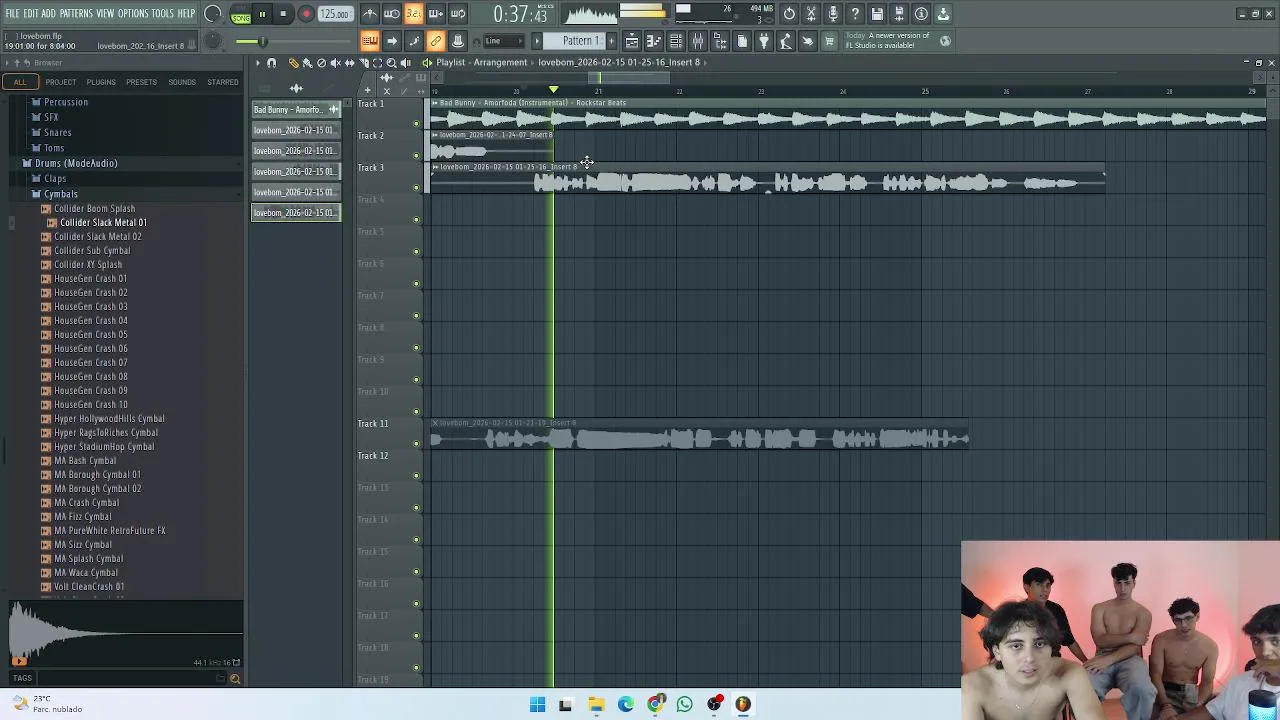Mute Track 3 via its green light

click(x=416, y=187)
